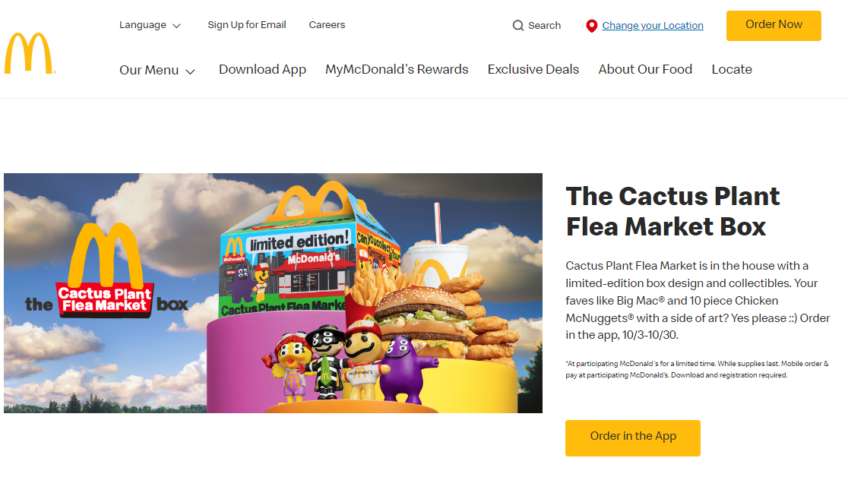
Task: Open MyMcDonald's Rewards menu item
Action: click(396, 70)
